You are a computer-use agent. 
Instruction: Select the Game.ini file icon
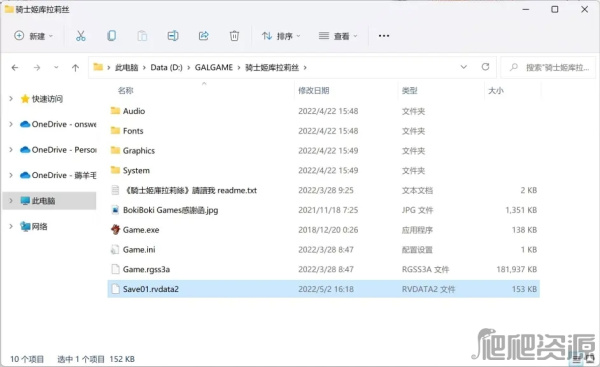115,250
